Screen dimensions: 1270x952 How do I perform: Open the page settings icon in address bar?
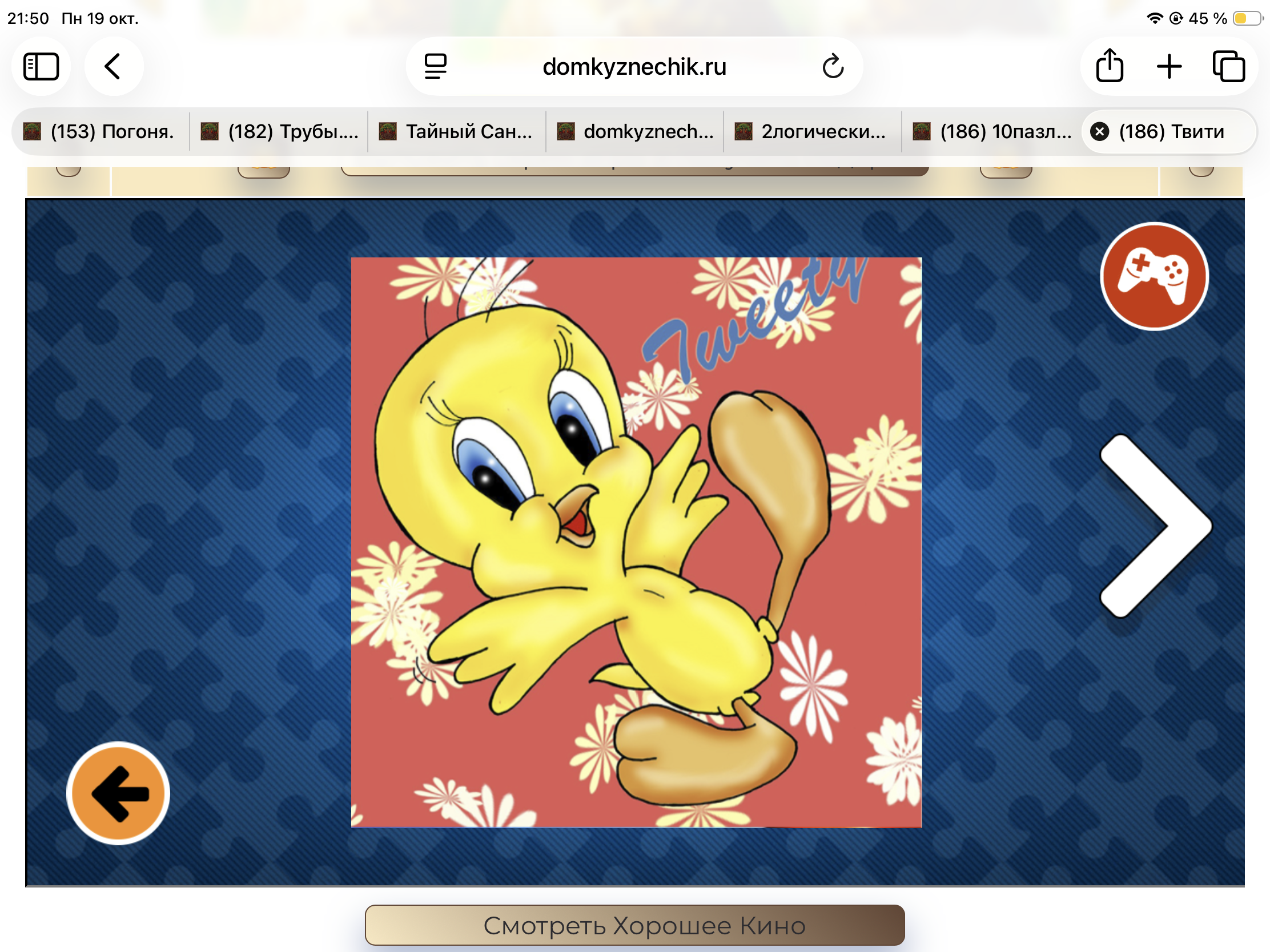pyautogui.click(x=436, y=67)
